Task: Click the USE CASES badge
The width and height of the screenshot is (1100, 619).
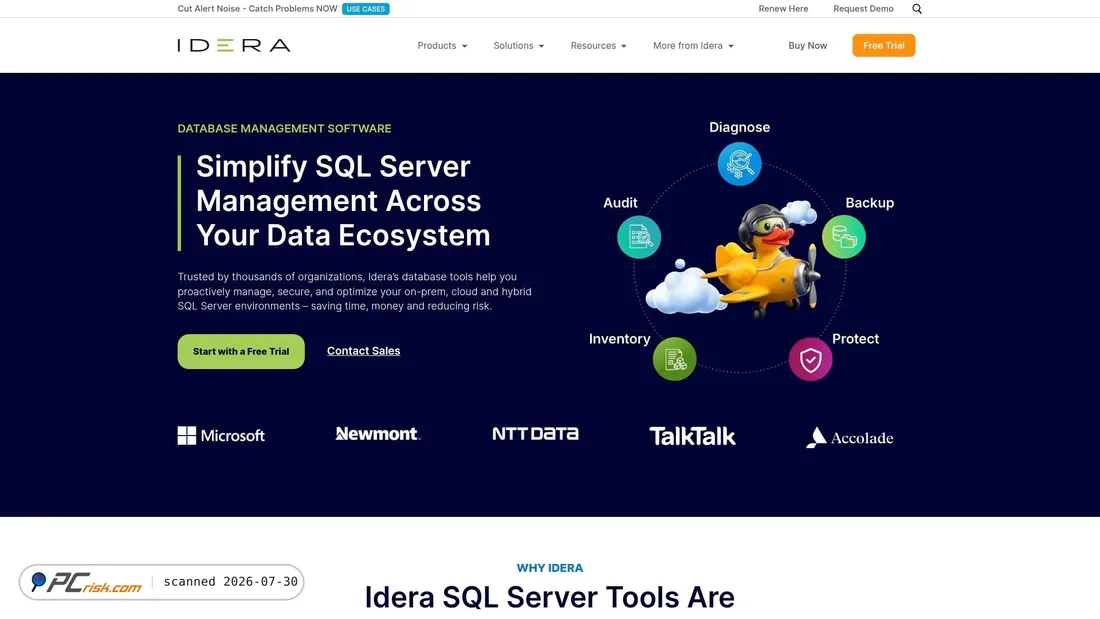Action: [x=365, y=9]
